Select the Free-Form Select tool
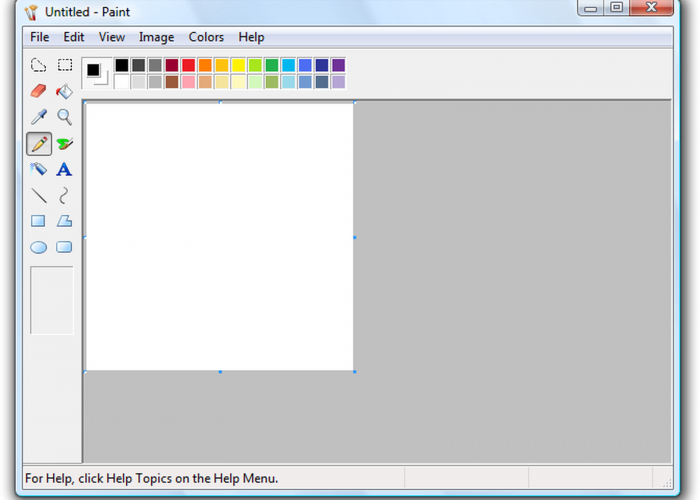The image size is (700, 500). 38,65
